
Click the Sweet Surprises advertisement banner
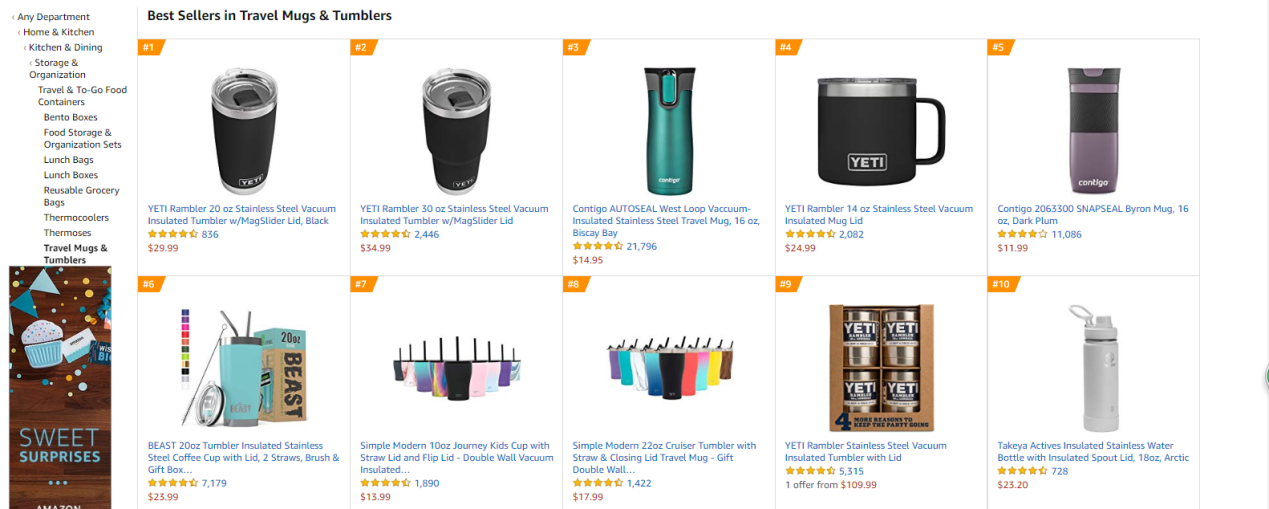pyautogui.click(x=60, y=387)
